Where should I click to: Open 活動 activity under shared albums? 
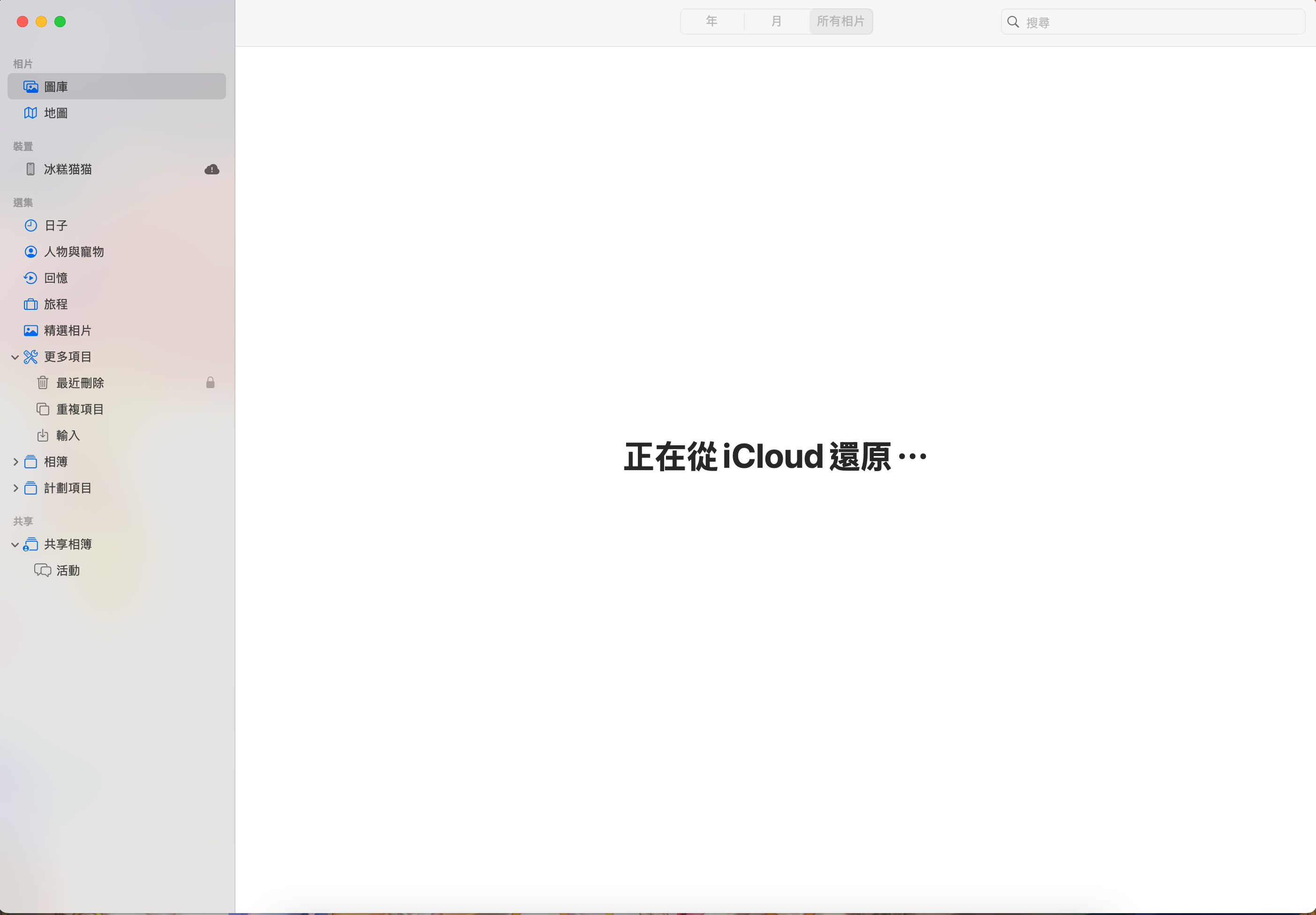(x=68, y=570)
